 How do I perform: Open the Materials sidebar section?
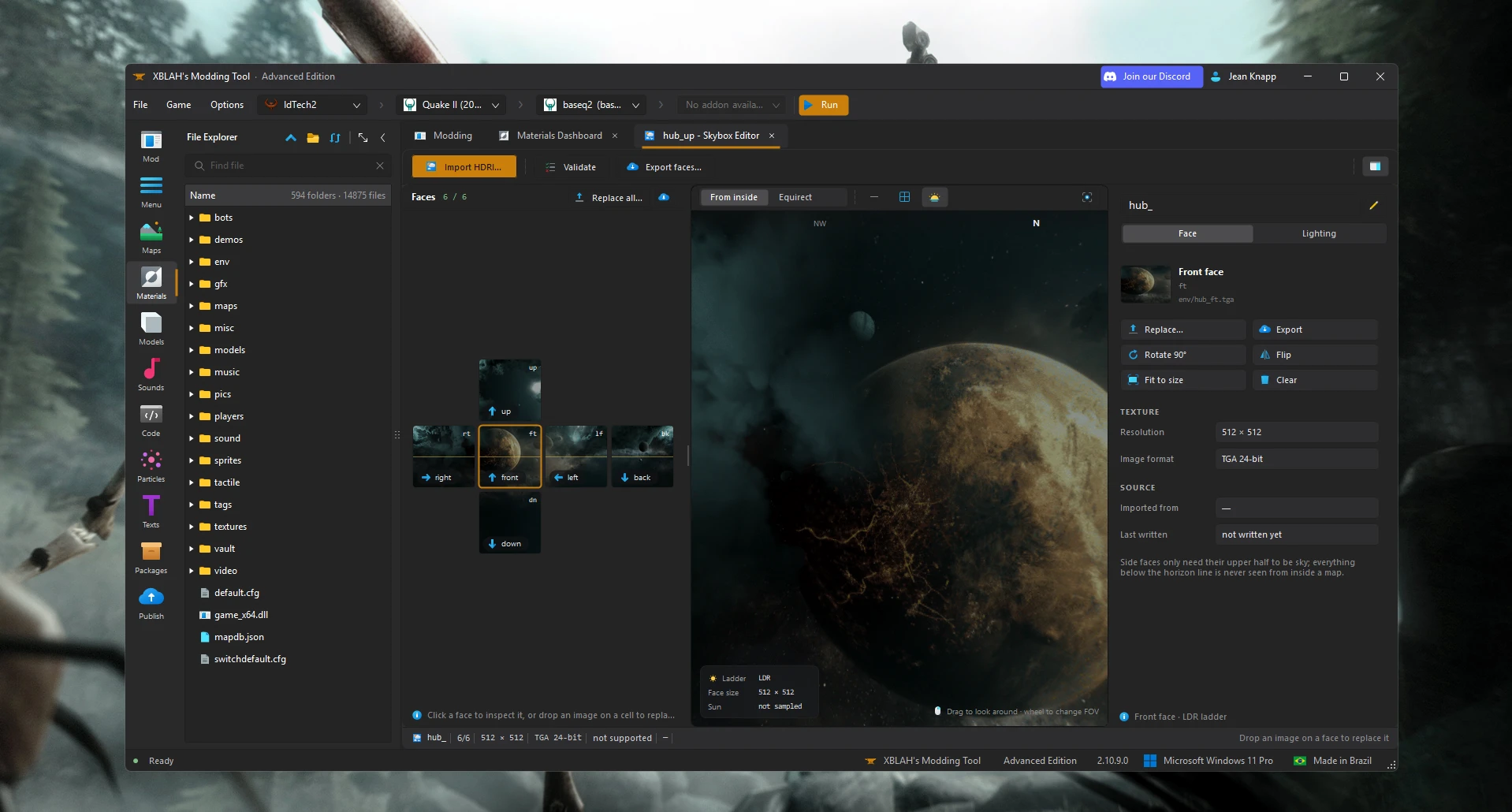151,284
